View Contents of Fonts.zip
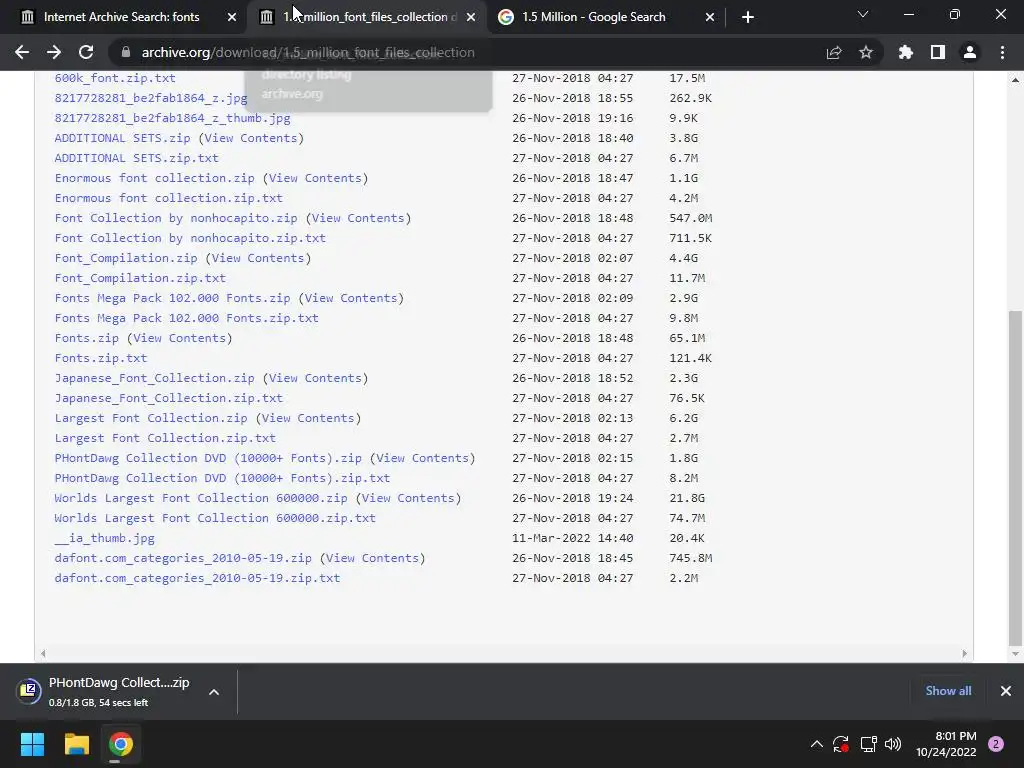This screenshot has height=768, width=1024. click(x=180, y=338)
